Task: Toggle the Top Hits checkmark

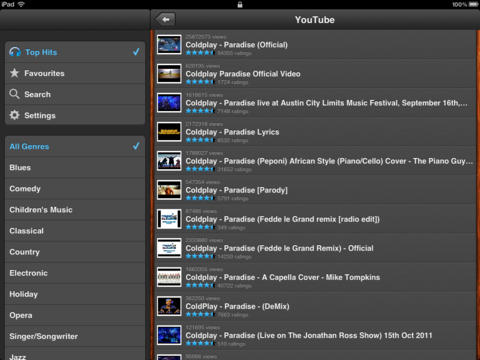Action: coord(136,52)
